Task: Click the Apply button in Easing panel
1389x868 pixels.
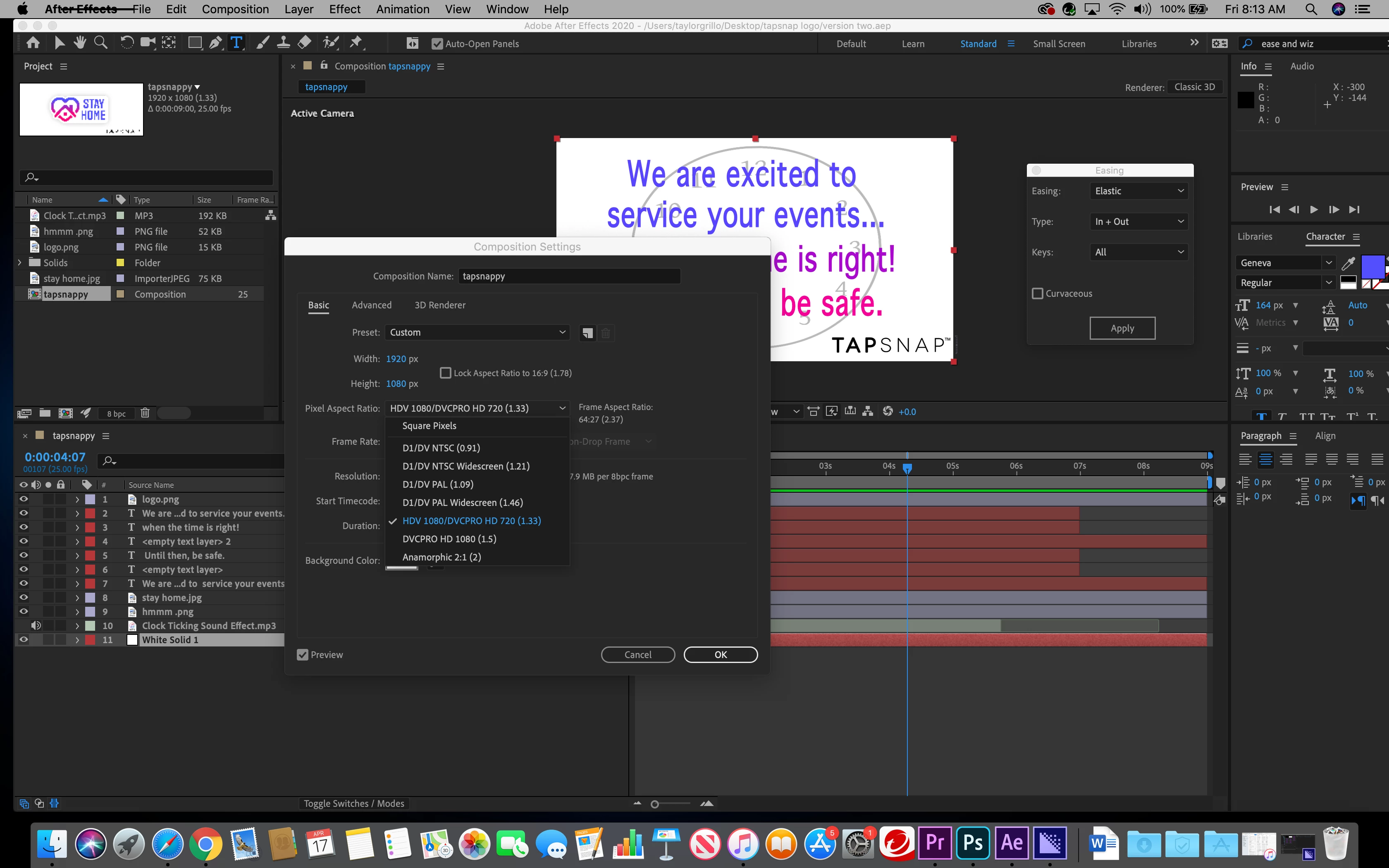Action: (1122, 328)
